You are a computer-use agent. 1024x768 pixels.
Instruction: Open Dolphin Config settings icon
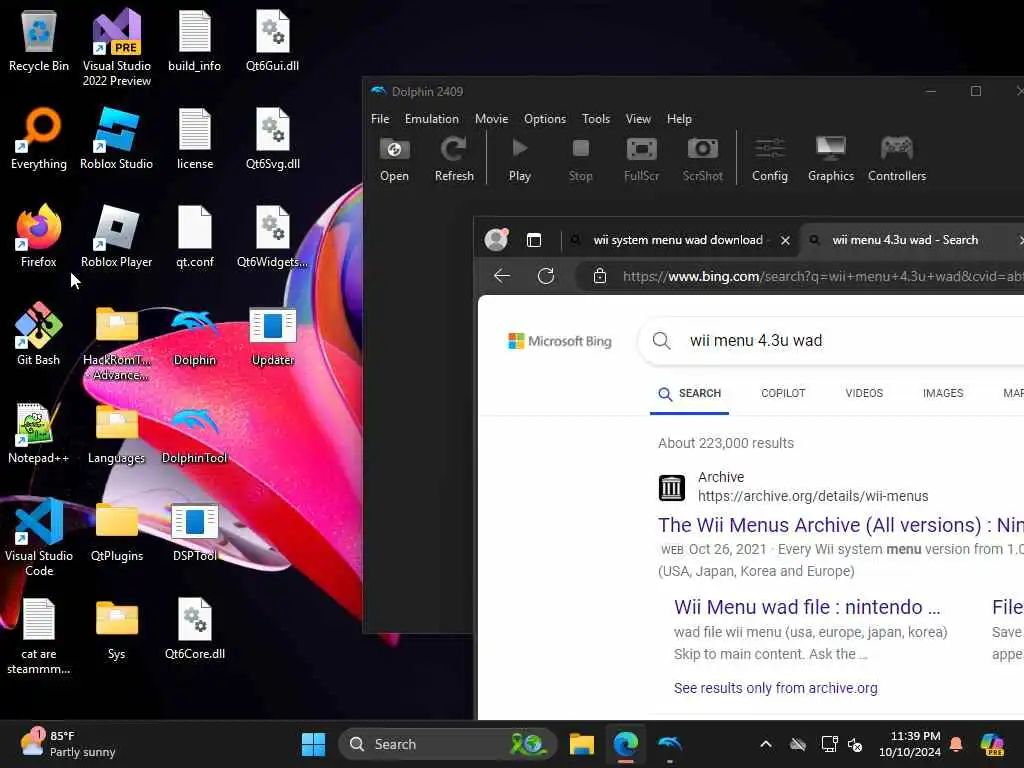pyautogui.click(x=770, y=159)
